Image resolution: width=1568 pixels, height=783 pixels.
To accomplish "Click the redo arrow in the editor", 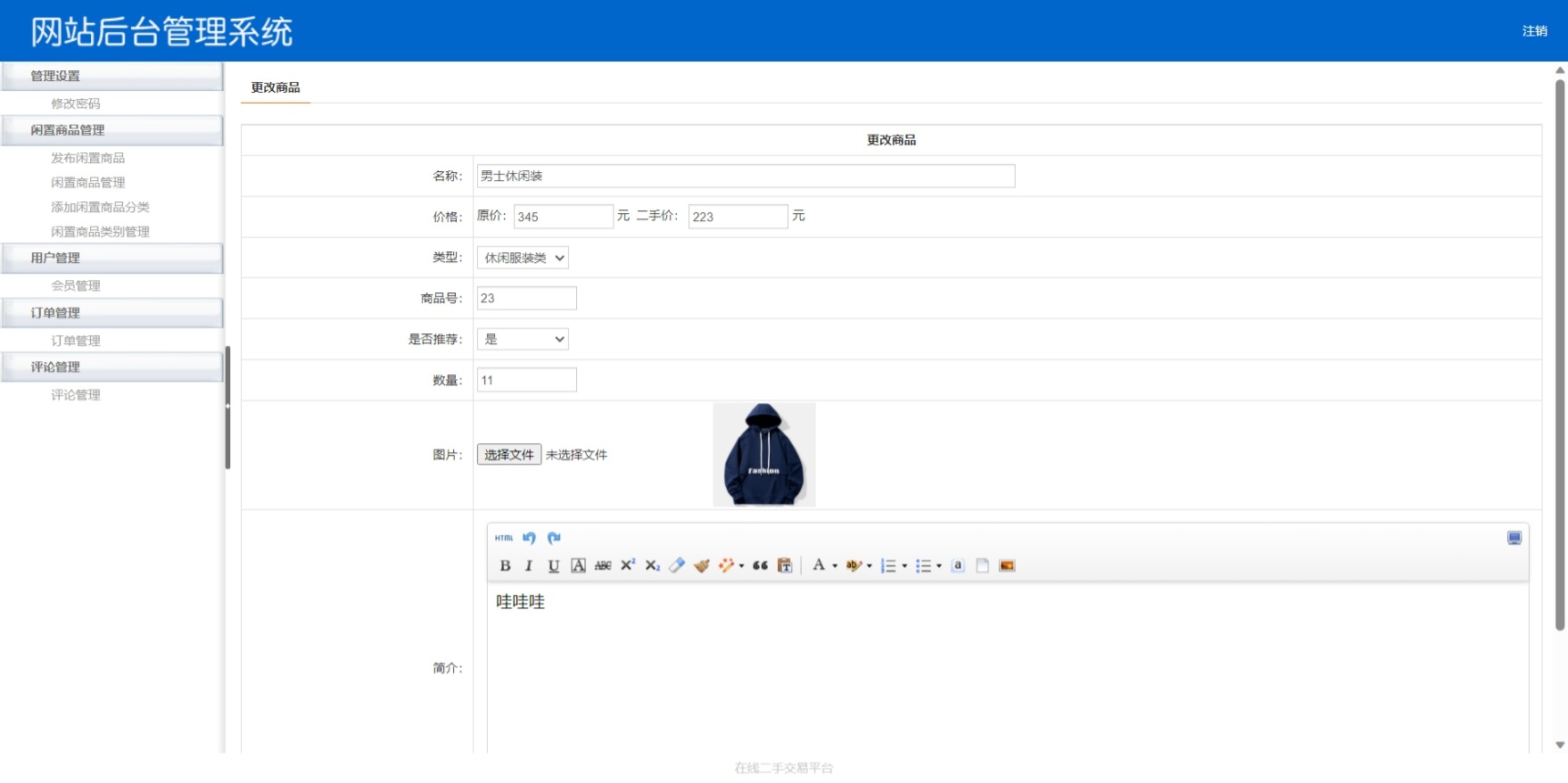I will click(x=554, y=538).
